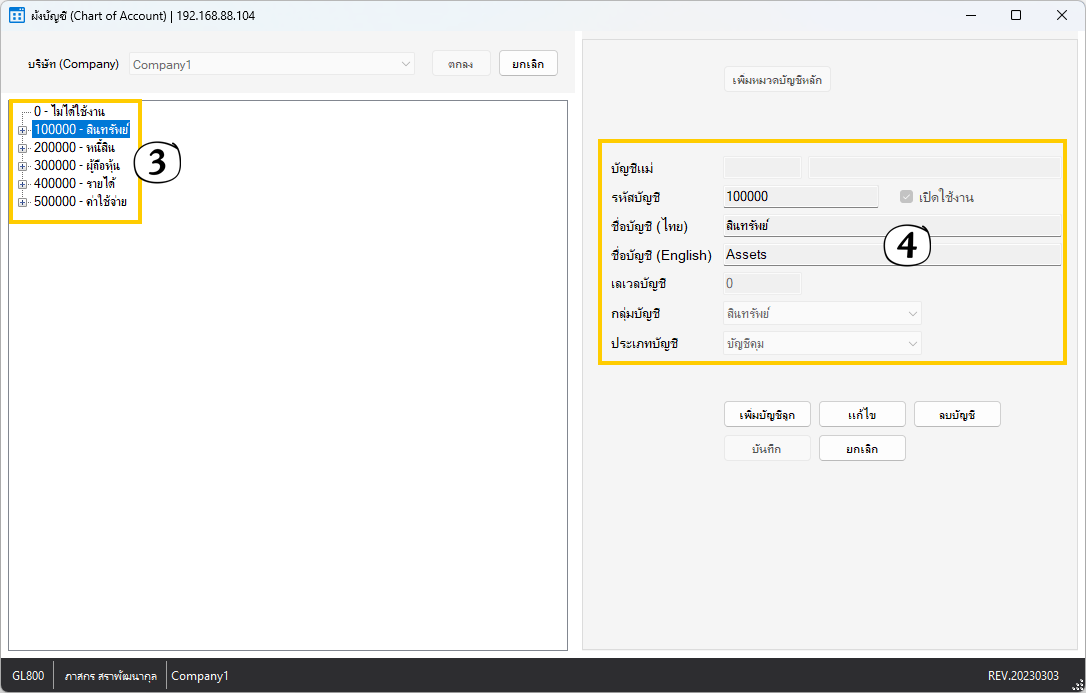Click the รหัสบัญชี field showing 100000
Image resolution: width=1086 pixels, height=693 pixels.
click(799, 197)
